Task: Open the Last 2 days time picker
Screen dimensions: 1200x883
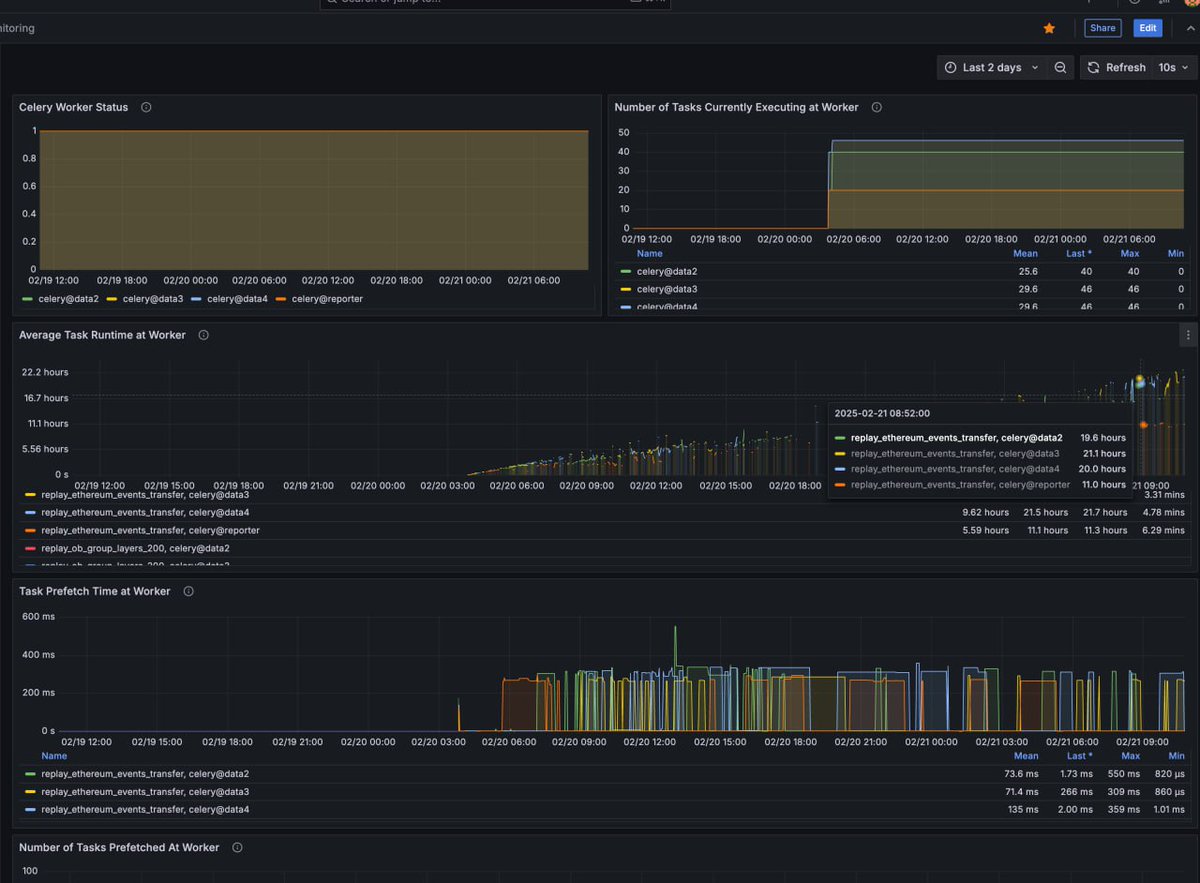Action: tap(992, 68)
